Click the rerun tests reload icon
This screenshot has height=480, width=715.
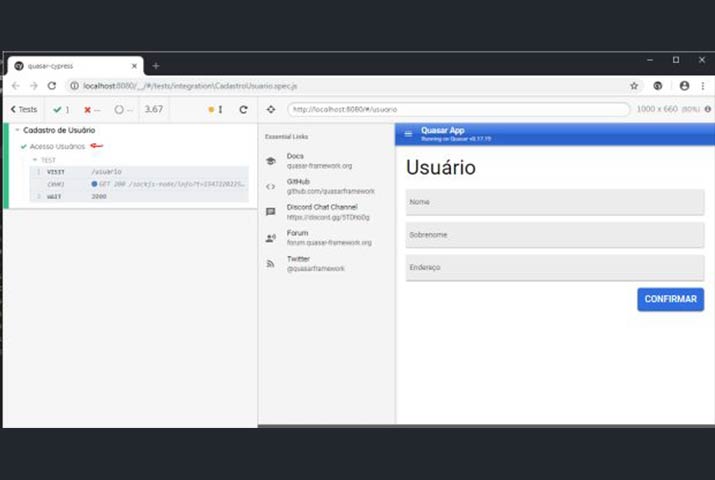(x=243, y=109)
